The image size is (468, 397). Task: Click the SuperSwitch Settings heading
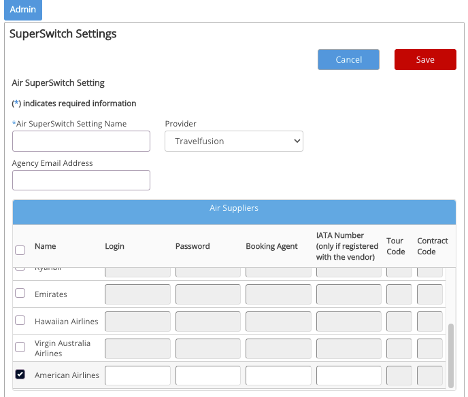point(63,34)
